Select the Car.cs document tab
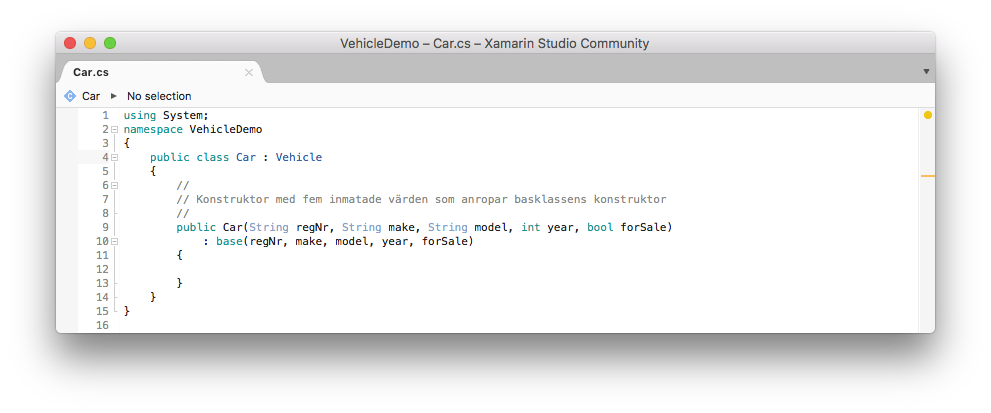Image resolution: width=991 pixels, height=413 pixels. (160, 72)
